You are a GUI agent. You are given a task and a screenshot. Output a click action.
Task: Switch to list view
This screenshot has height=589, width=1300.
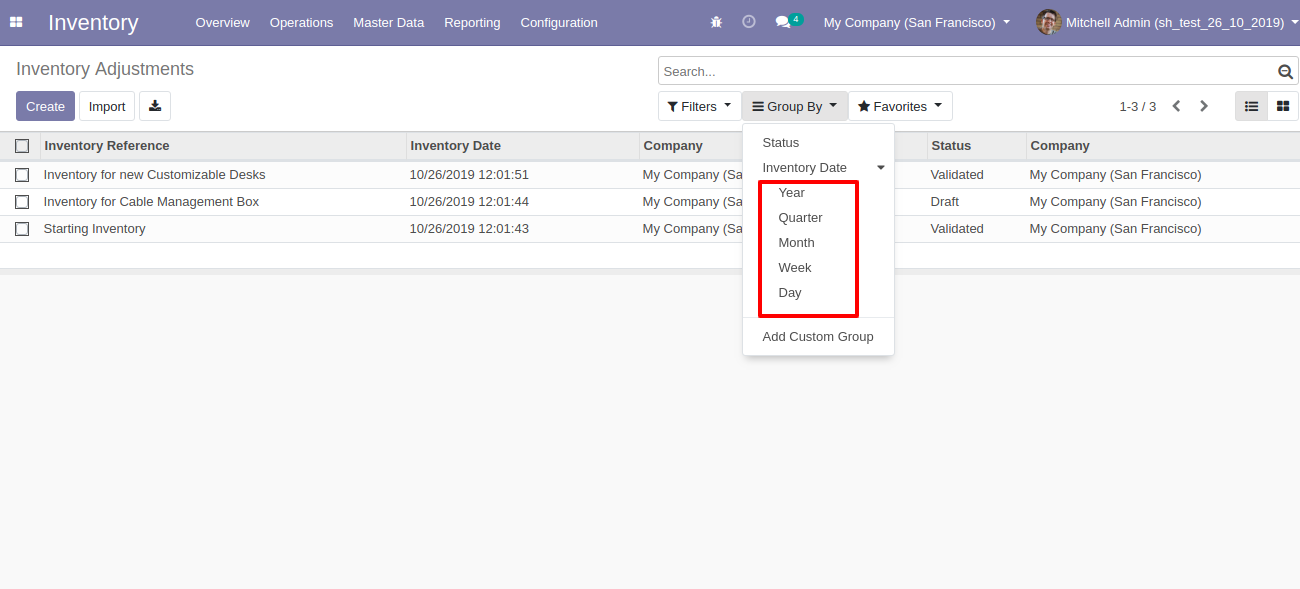[x=1251, y=106]
